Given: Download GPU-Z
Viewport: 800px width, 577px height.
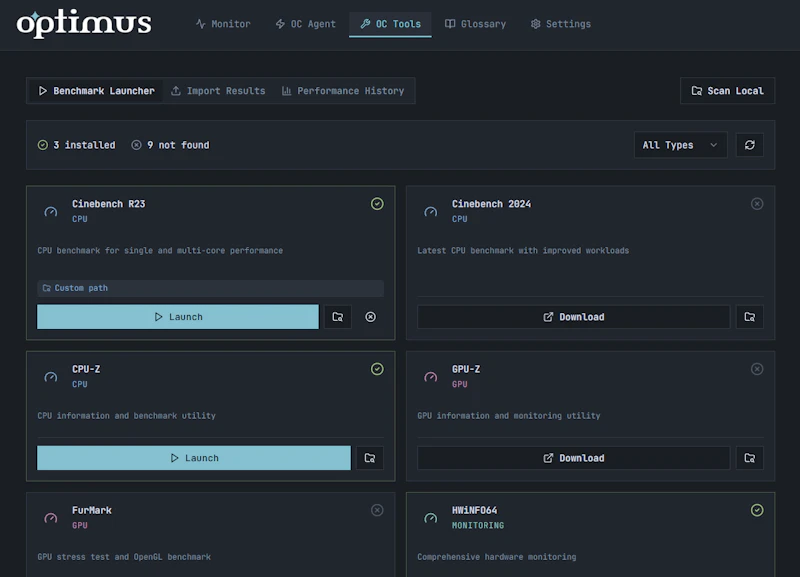Looking at the screenshot, I should (573, 458).
